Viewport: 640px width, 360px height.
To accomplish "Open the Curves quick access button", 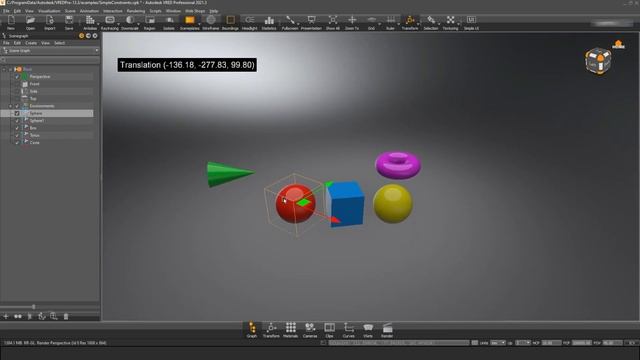I will pyautogui.click(x=349, y=330).
